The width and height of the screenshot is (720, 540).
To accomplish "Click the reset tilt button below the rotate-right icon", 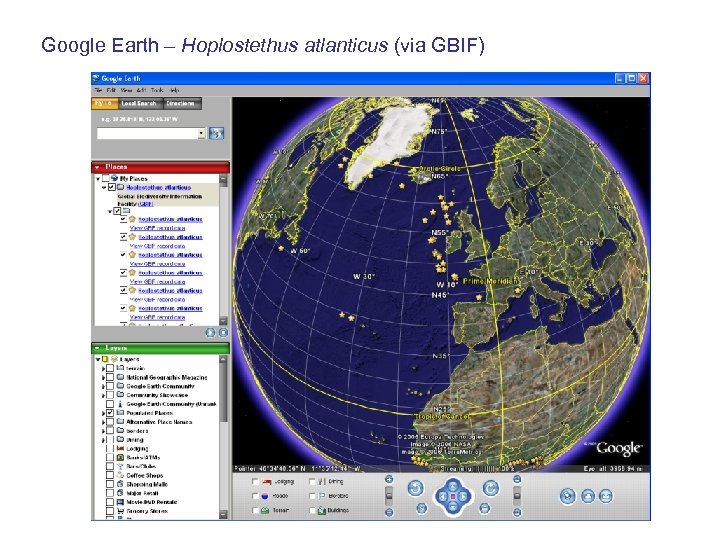I will [x=484, y=508].
